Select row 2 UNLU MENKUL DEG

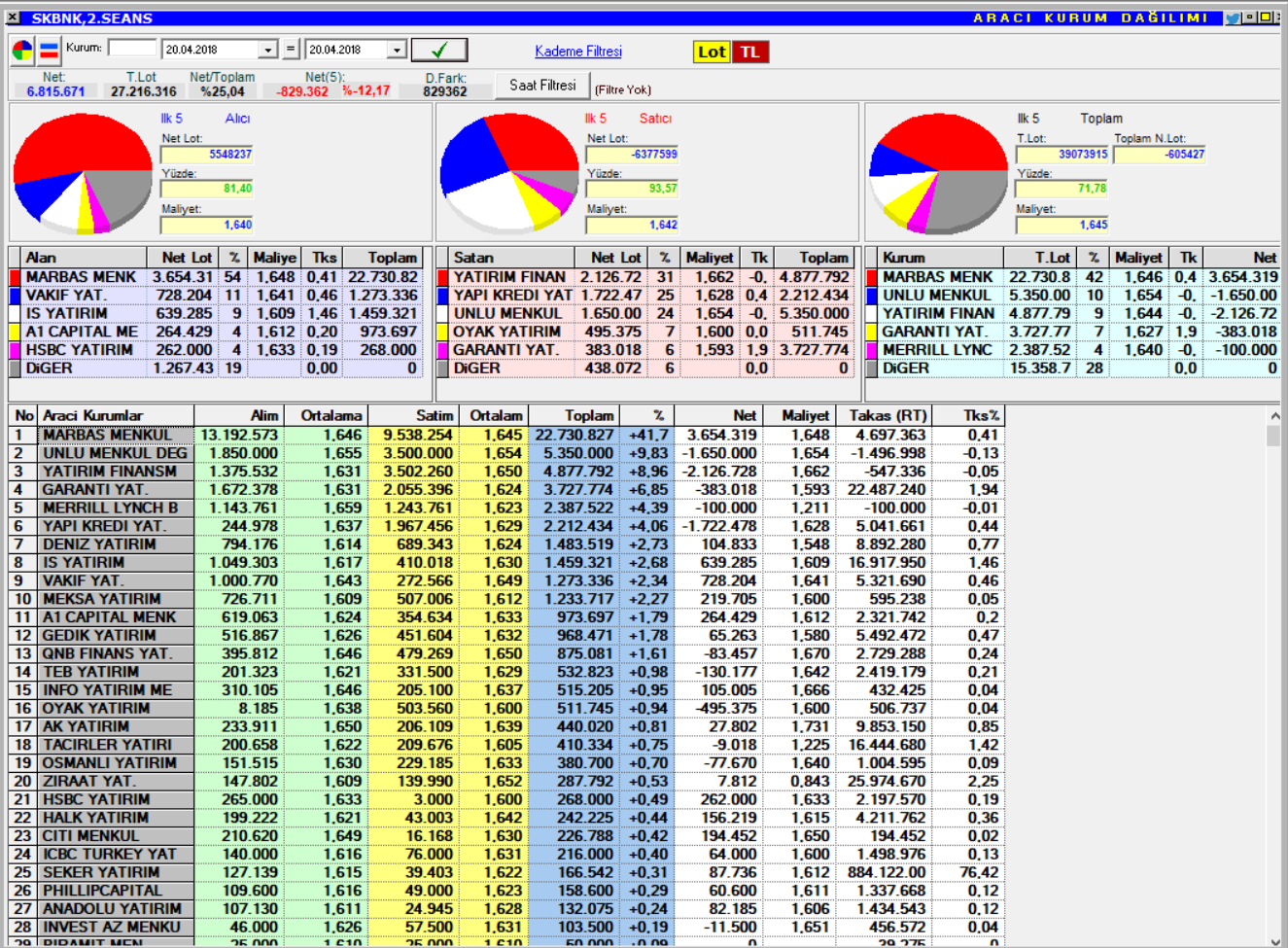tap(506, 453)
